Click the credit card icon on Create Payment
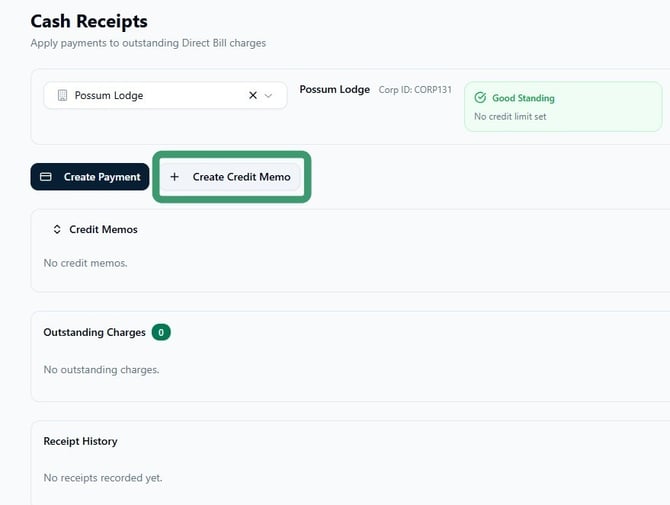Screen dimensions: 670x505 (46, 177)
